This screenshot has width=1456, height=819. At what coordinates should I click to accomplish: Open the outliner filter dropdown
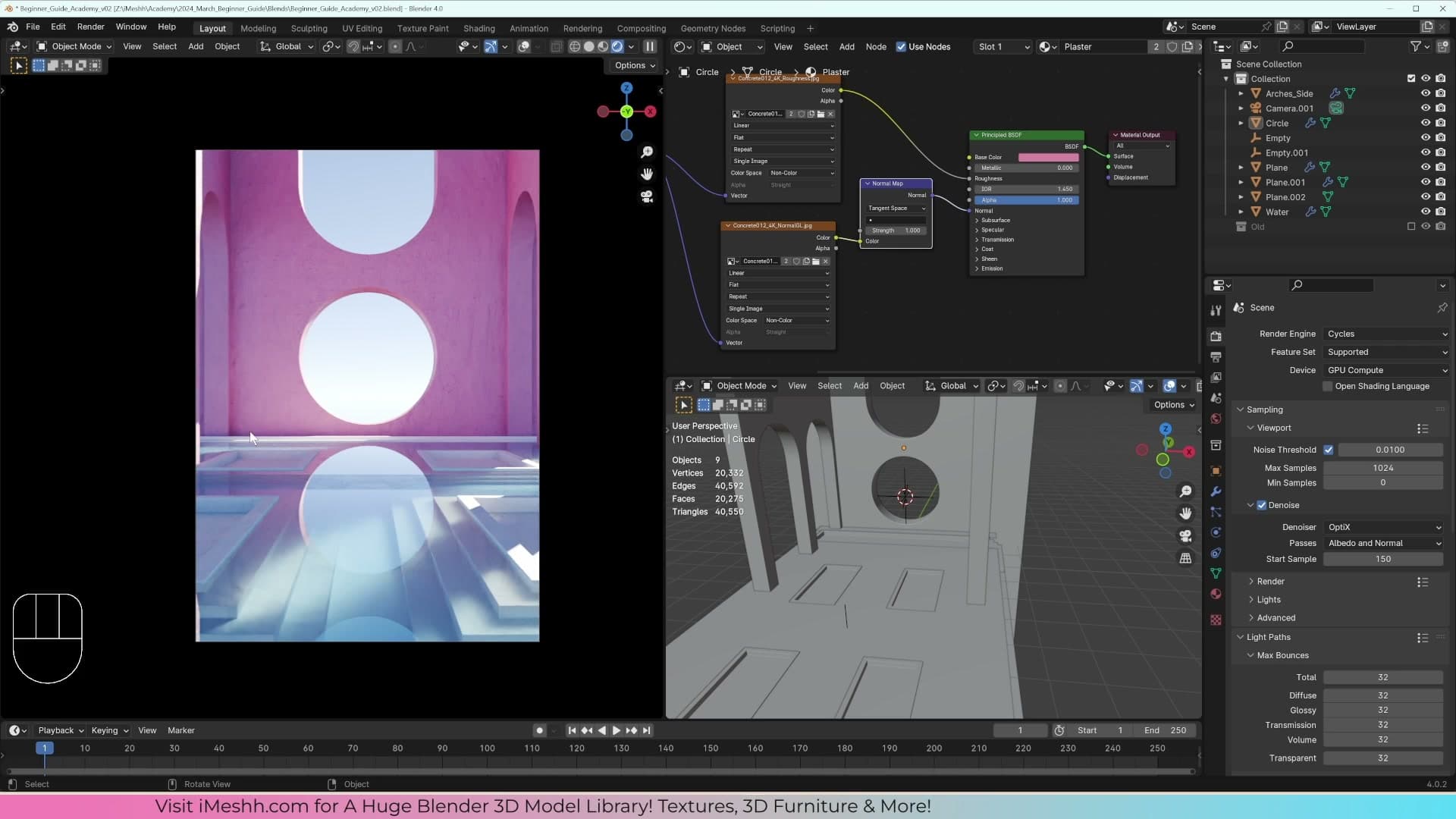pyautogui.click(x=1420, y=46)
